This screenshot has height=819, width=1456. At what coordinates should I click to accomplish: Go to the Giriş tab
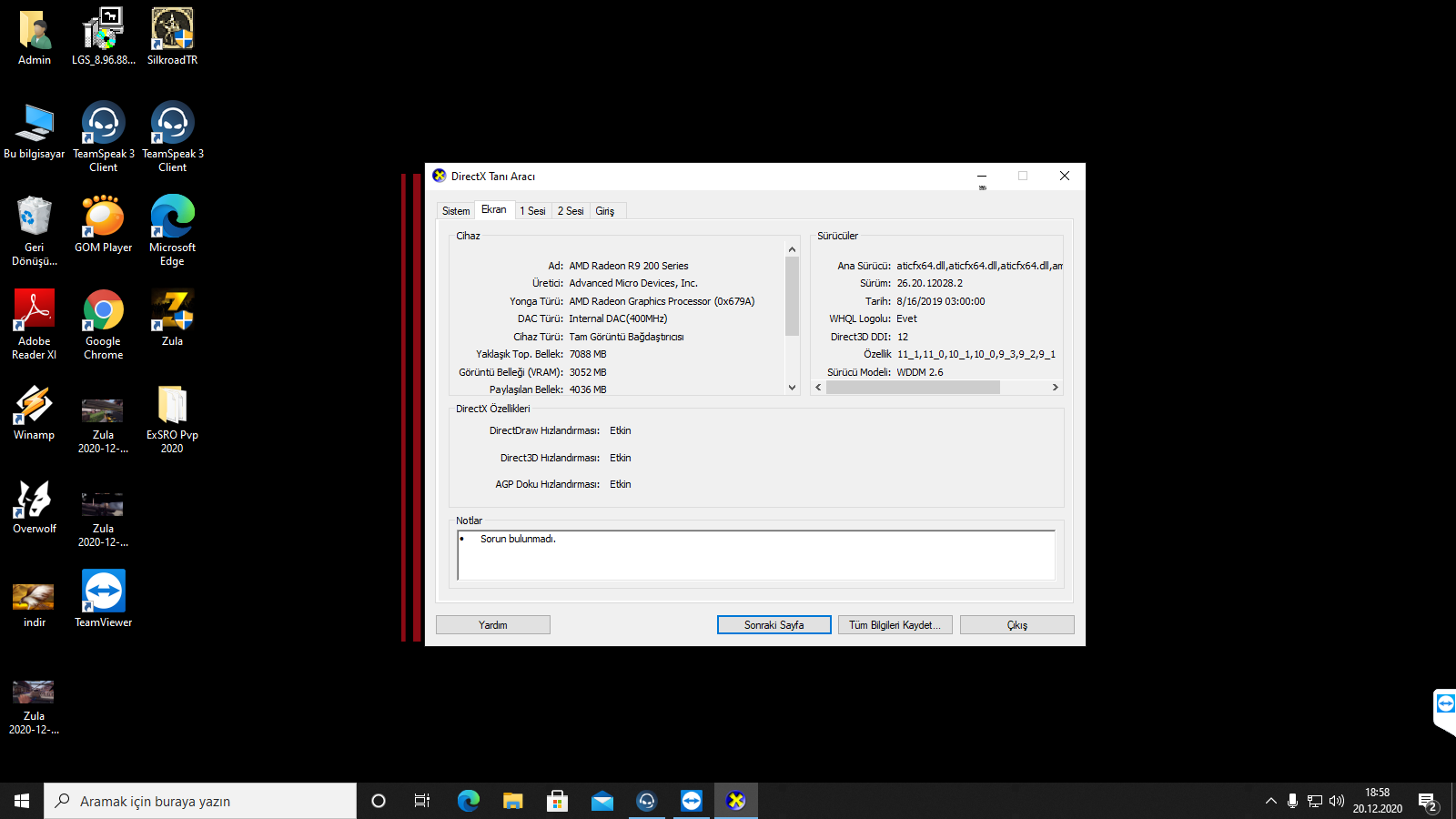tap(605, 211)
